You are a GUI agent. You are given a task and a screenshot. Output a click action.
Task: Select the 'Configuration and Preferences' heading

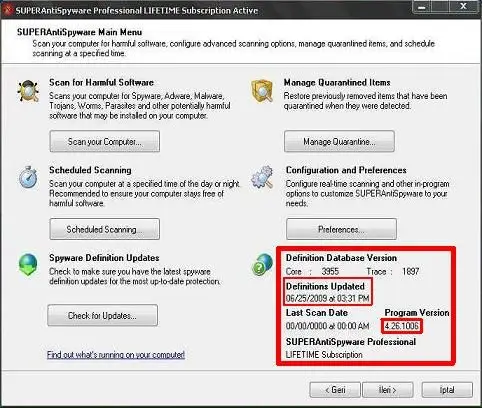point(346,170)
